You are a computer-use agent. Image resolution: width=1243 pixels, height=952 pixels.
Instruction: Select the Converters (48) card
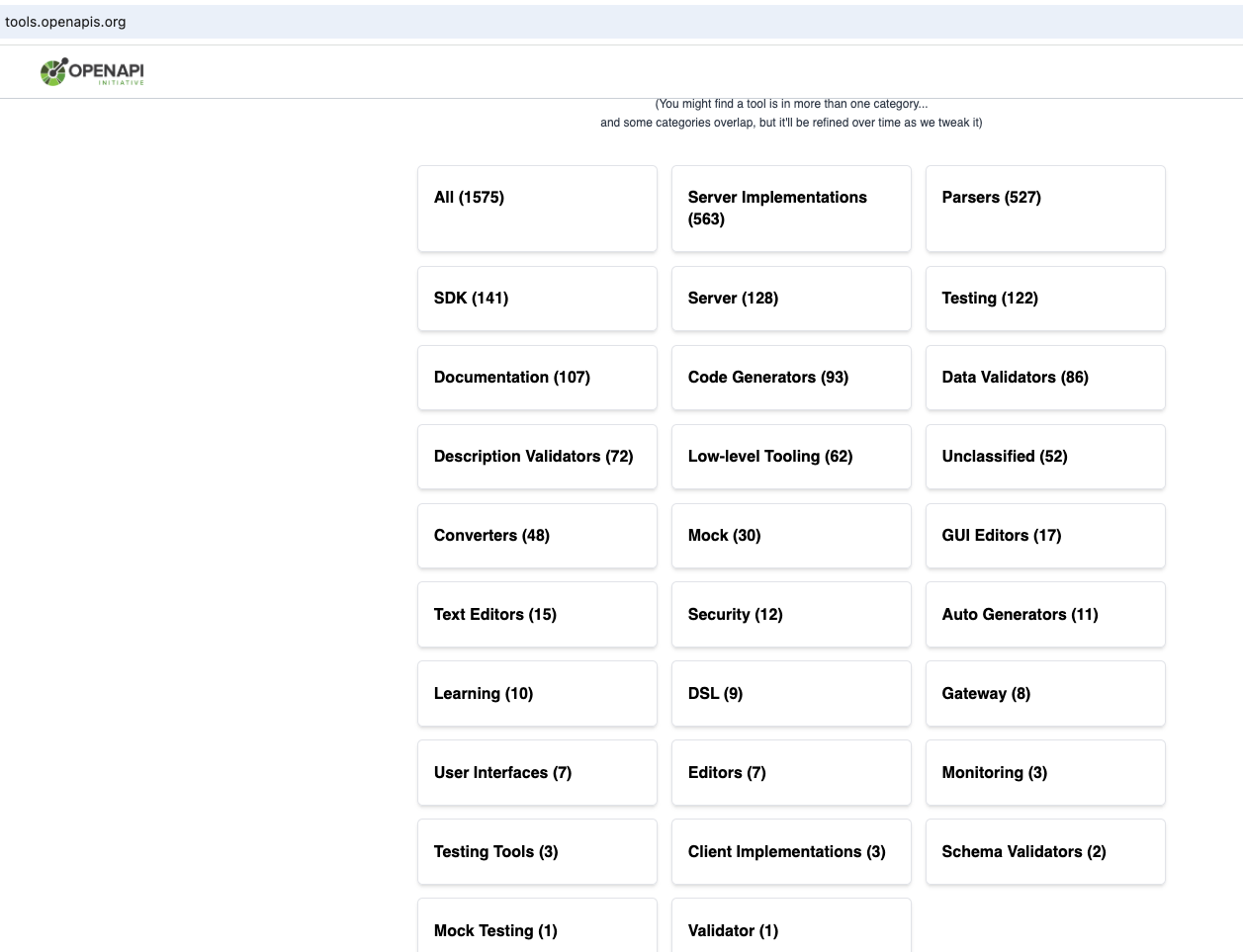537,536
